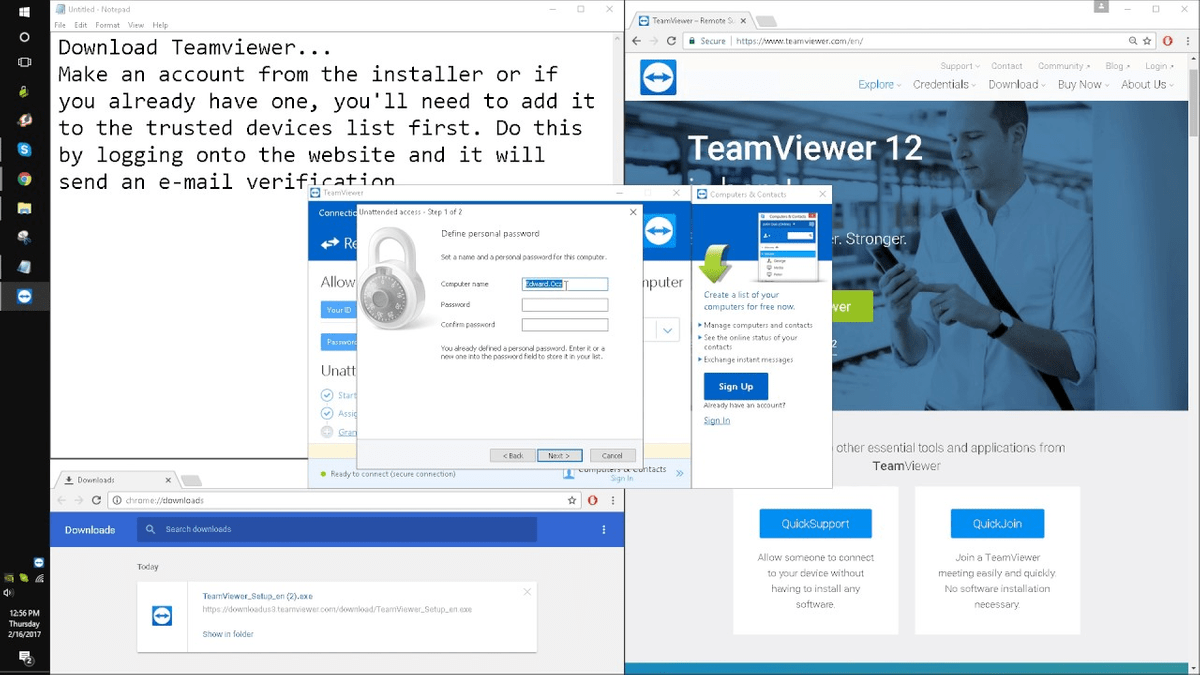
Task: Open Chrome from the taskbar
Action: click(24, 176)
